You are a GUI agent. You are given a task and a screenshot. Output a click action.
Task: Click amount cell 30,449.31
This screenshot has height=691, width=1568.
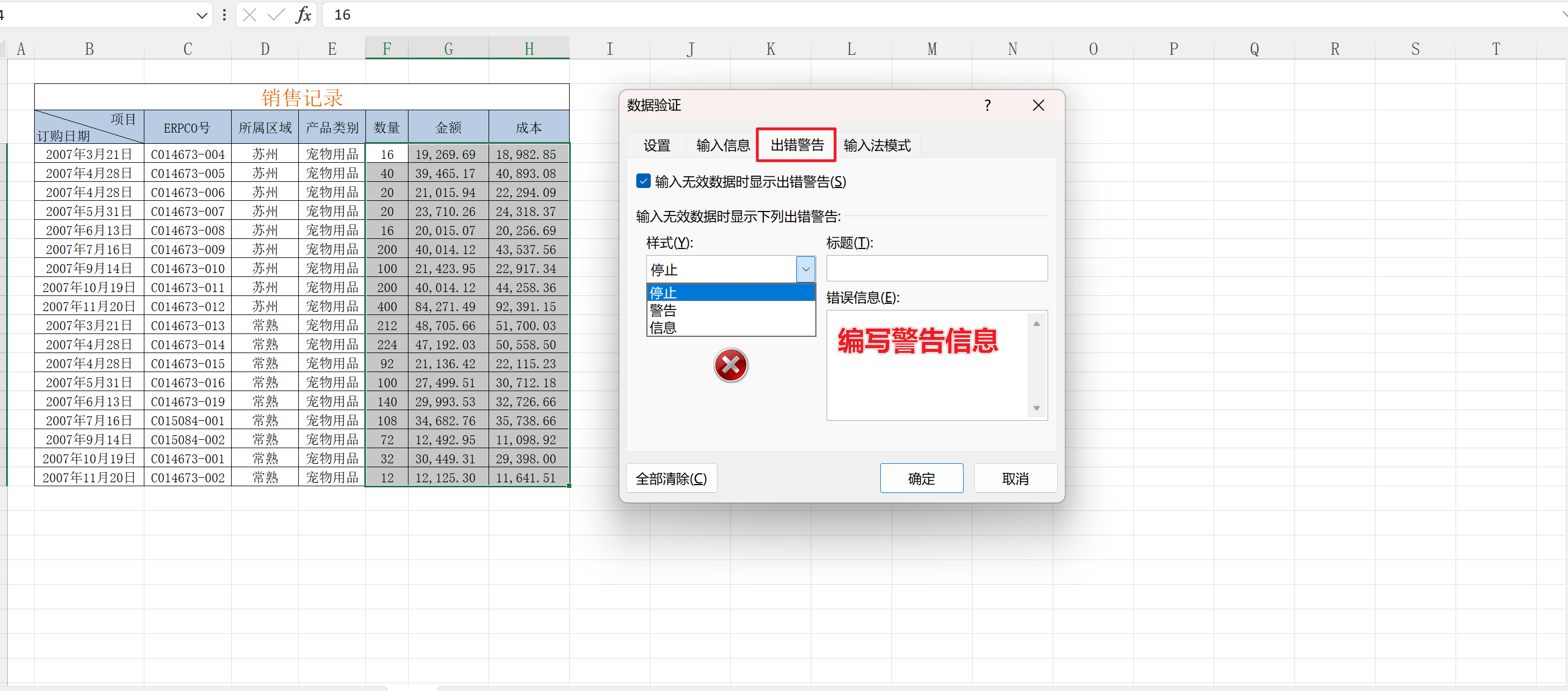click(448, 458)
